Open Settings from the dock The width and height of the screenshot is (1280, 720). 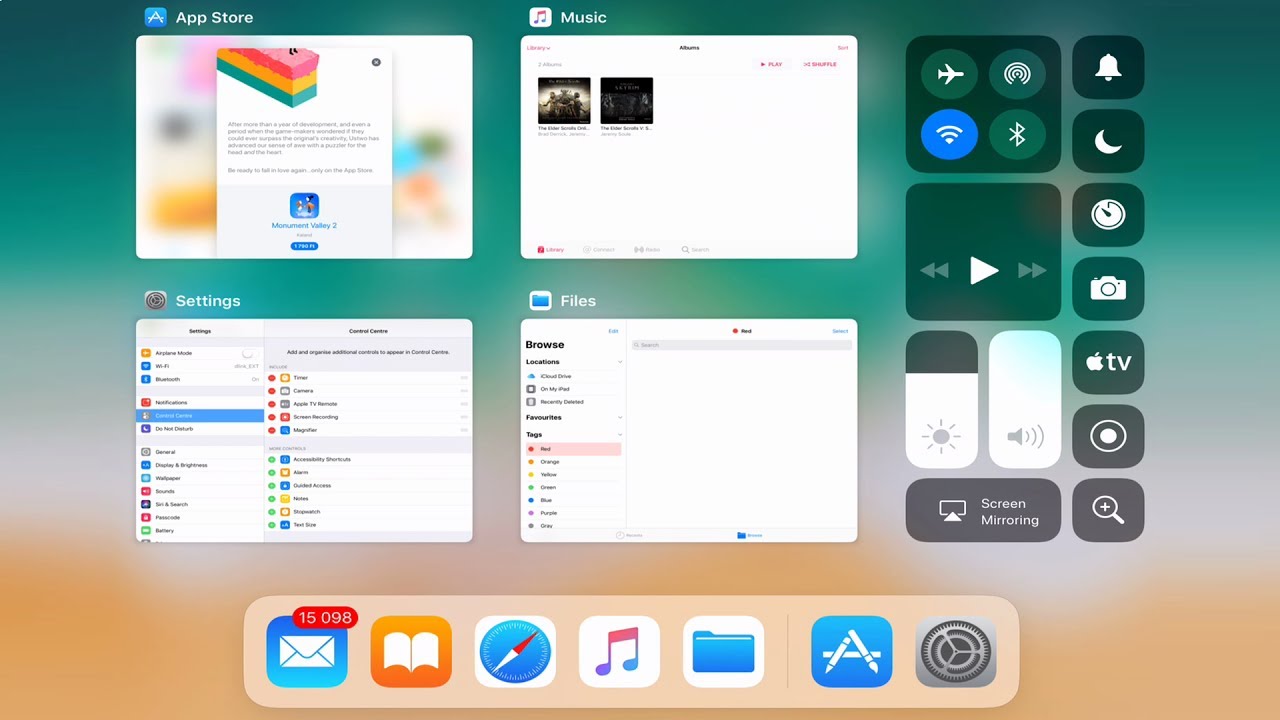(955, 652)
